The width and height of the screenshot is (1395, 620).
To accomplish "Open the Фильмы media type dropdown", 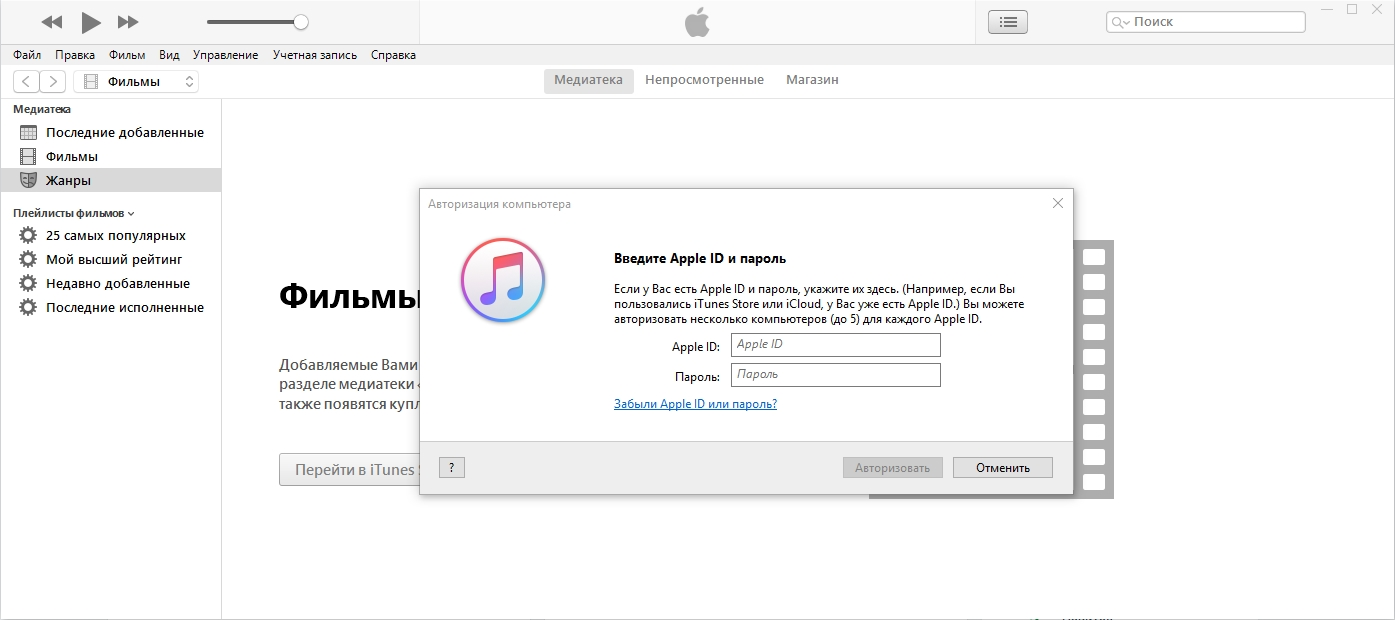I will click(136, 82).
